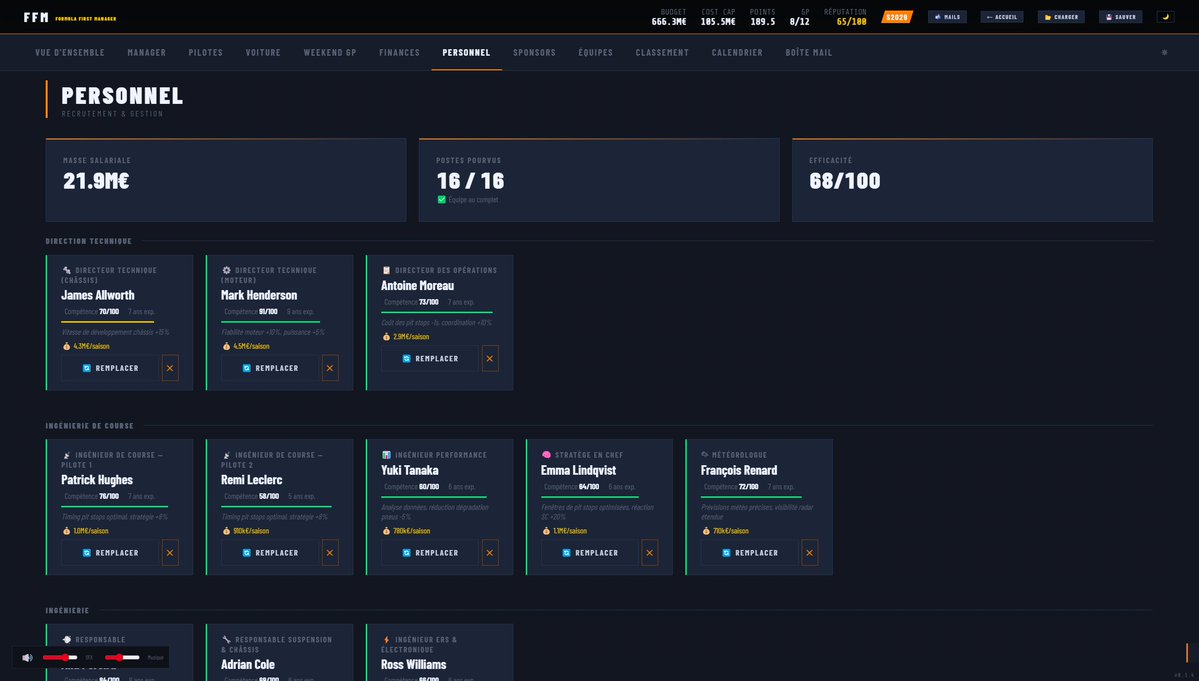Viewport: 1199px width, 681px height.
Task: Switch to the Vue d'ensemble tab
Action: pyautogui.click(x=70, y=53)
